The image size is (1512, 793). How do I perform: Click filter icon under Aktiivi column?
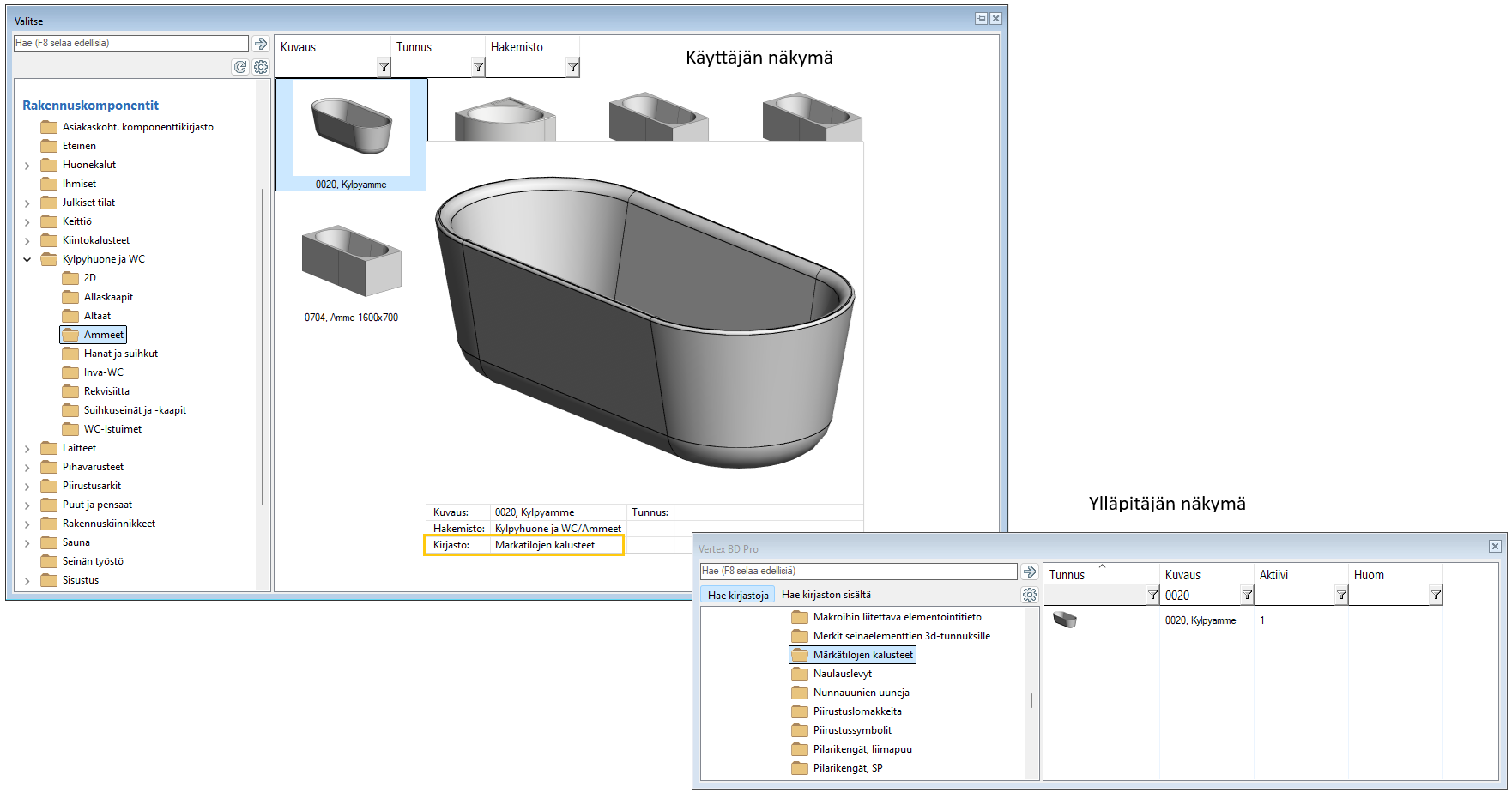tap(1341, 595)
